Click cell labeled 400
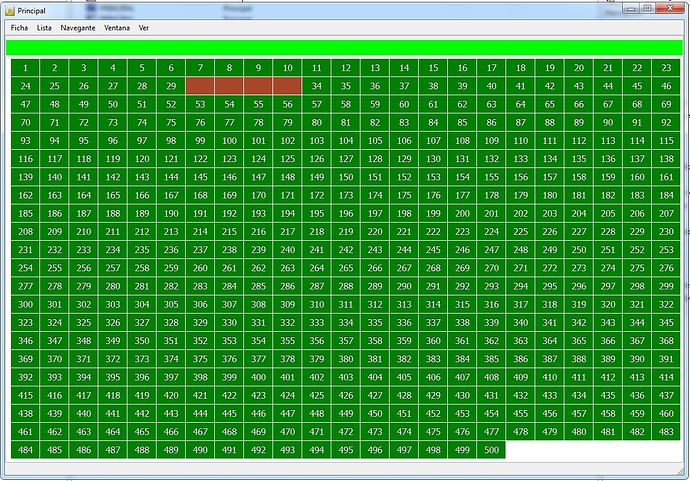The image size is (690, 481). pos(258,377)
